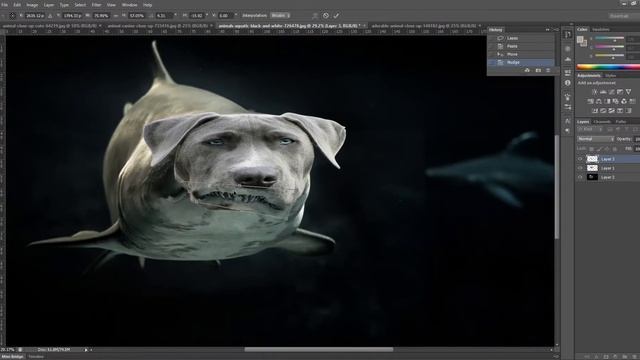Create new snapshot in History panel
The width and height of the screenshot is (640, 360).
538,71
